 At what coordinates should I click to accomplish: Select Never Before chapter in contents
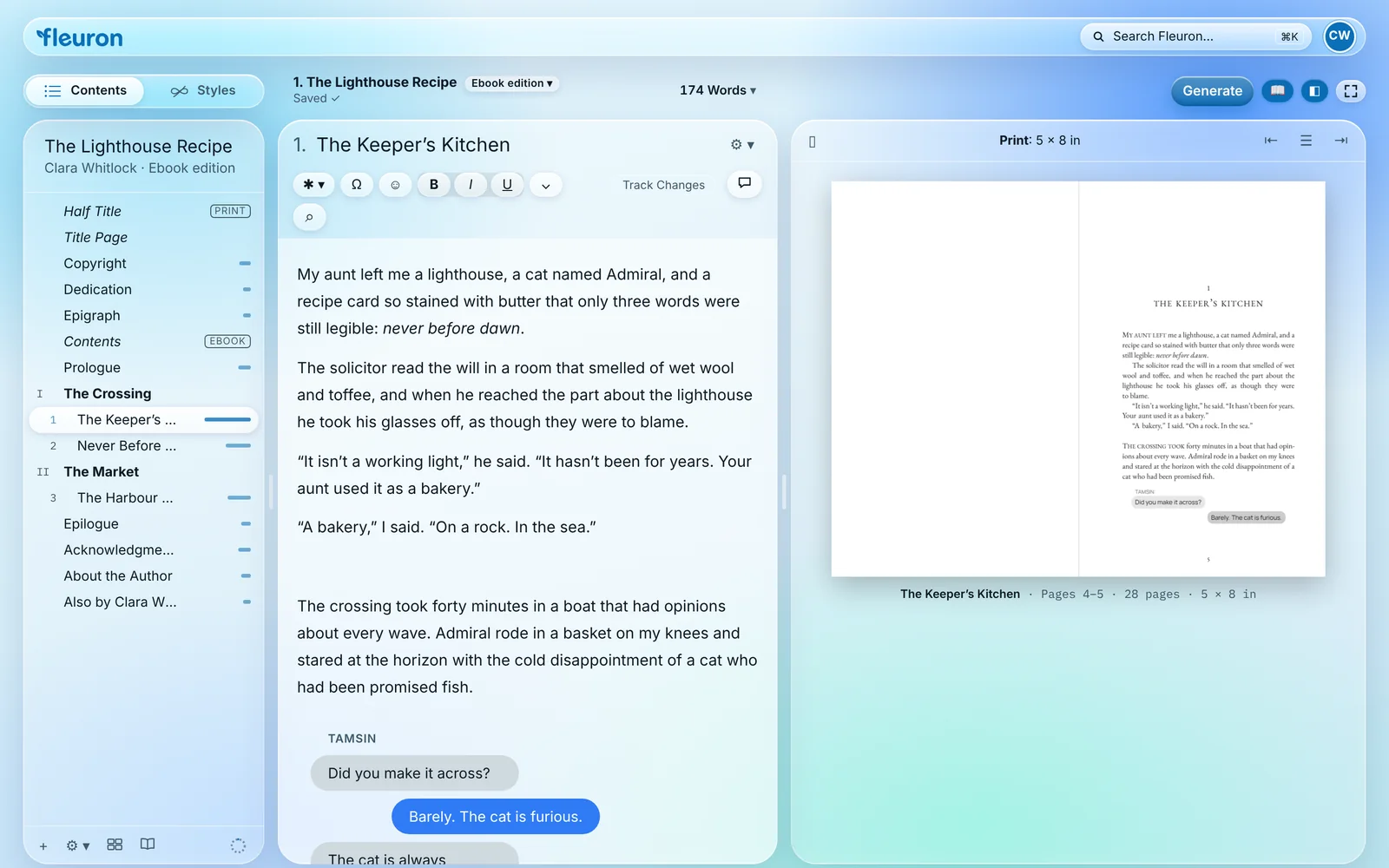tap(144, 445)
